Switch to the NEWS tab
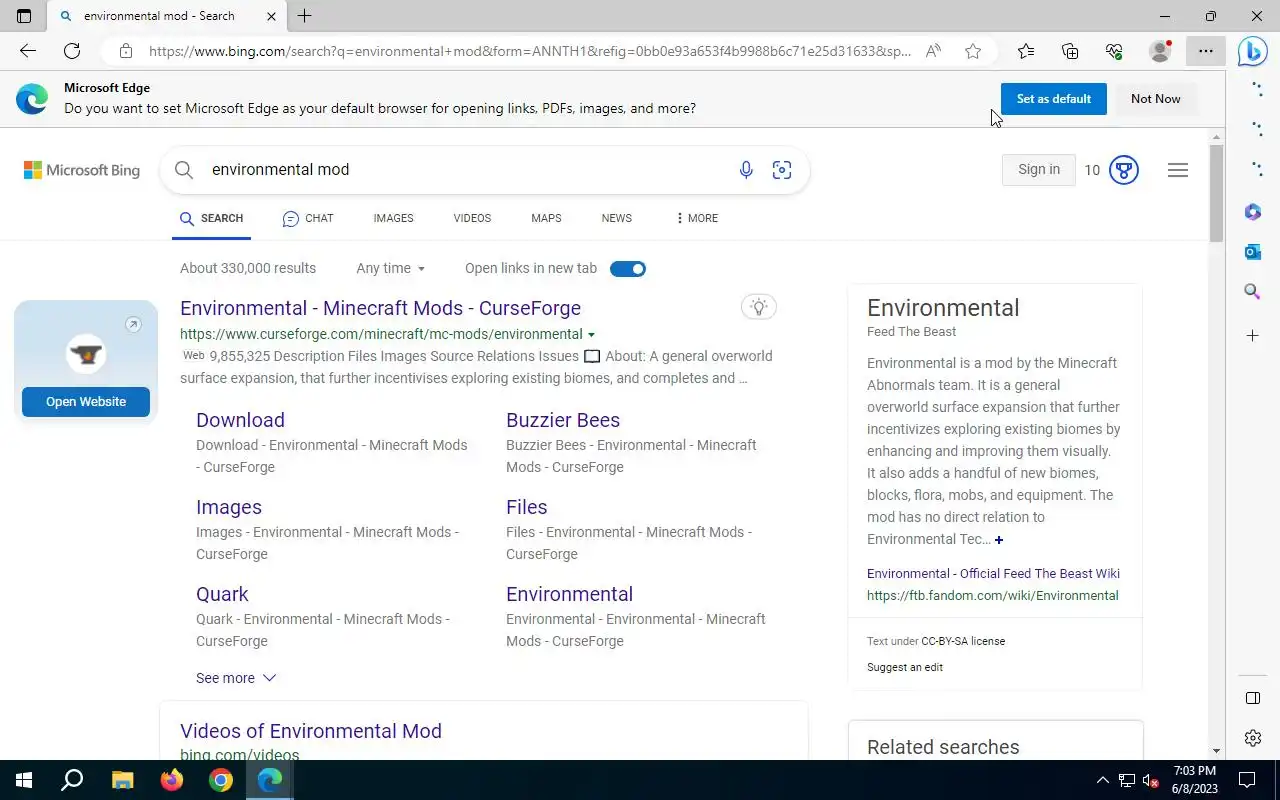 (x=616, y=218)
